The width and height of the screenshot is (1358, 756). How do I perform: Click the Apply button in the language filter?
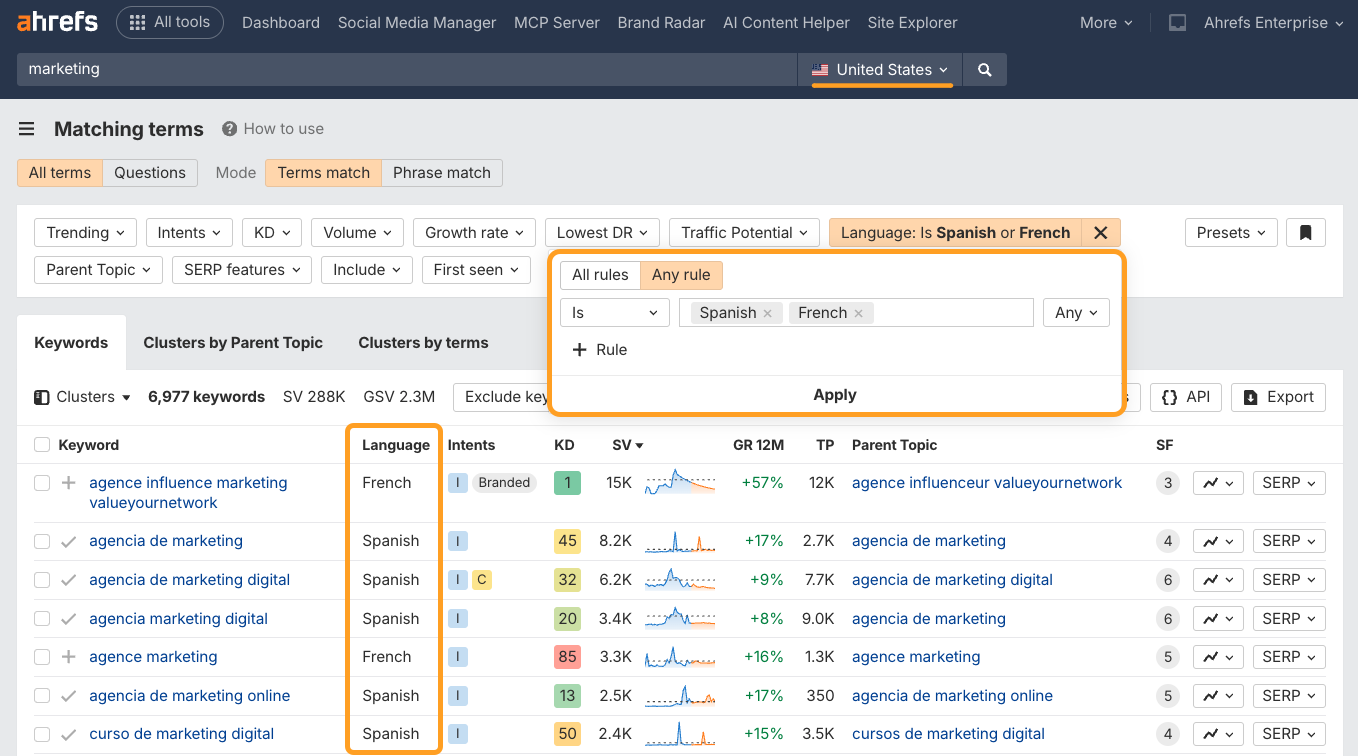coord(834,394)
